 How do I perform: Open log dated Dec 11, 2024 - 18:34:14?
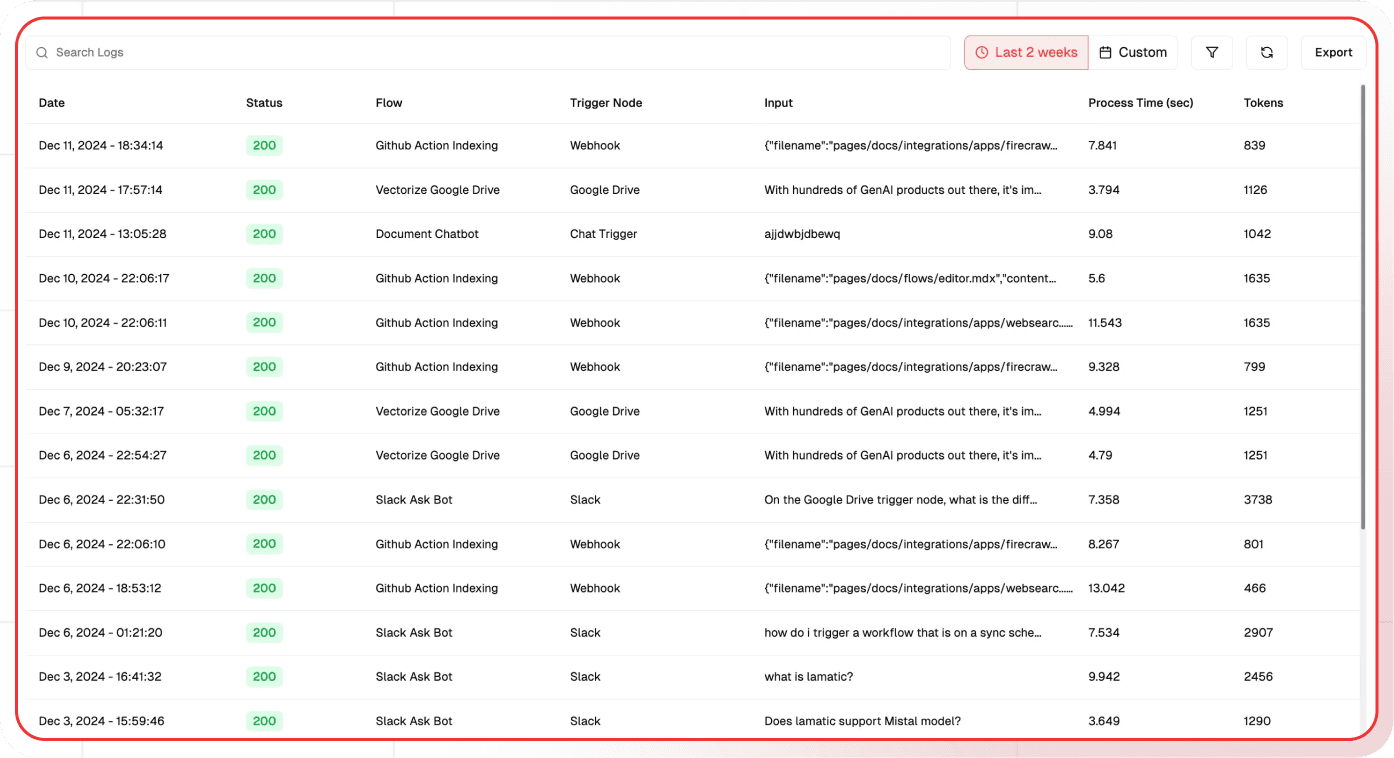[x=692, y=146]
